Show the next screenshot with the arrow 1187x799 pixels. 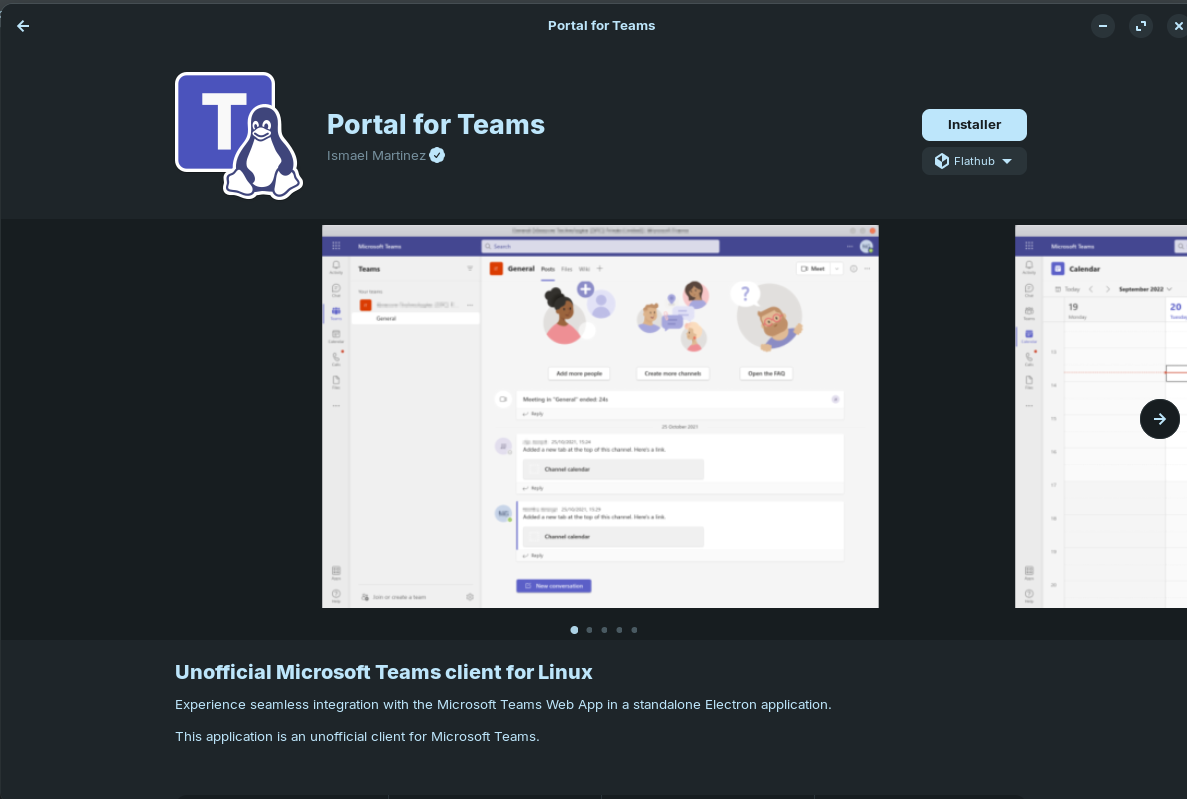click(1159, 419)
